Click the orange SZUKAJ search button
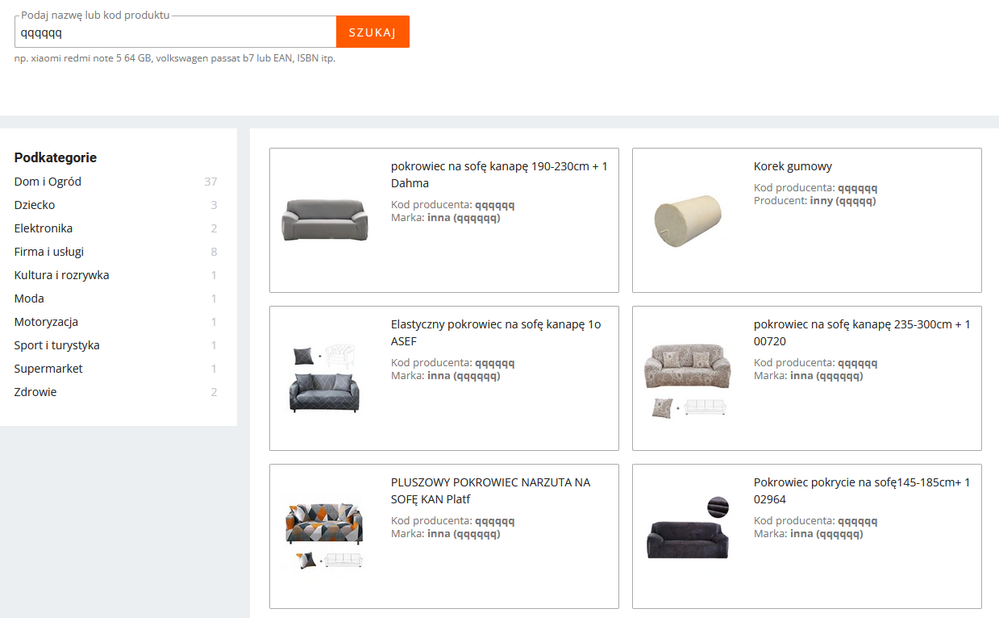Viewport: 999px width, 618px height. [372, 32]
